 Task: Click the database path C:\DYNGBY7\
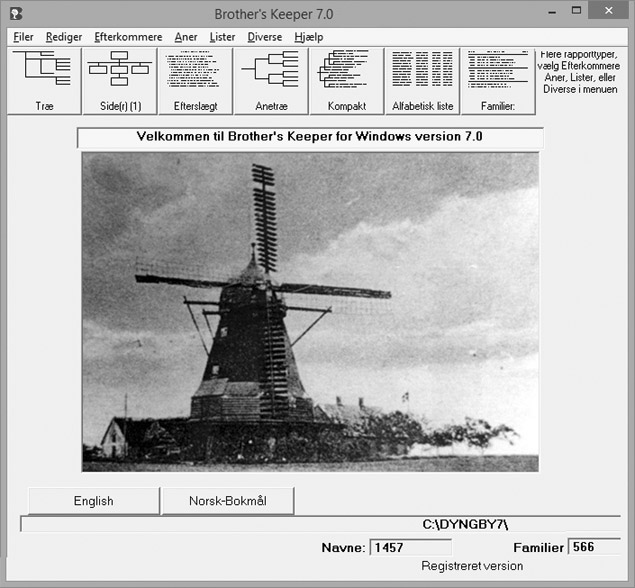tap(465, 524)
